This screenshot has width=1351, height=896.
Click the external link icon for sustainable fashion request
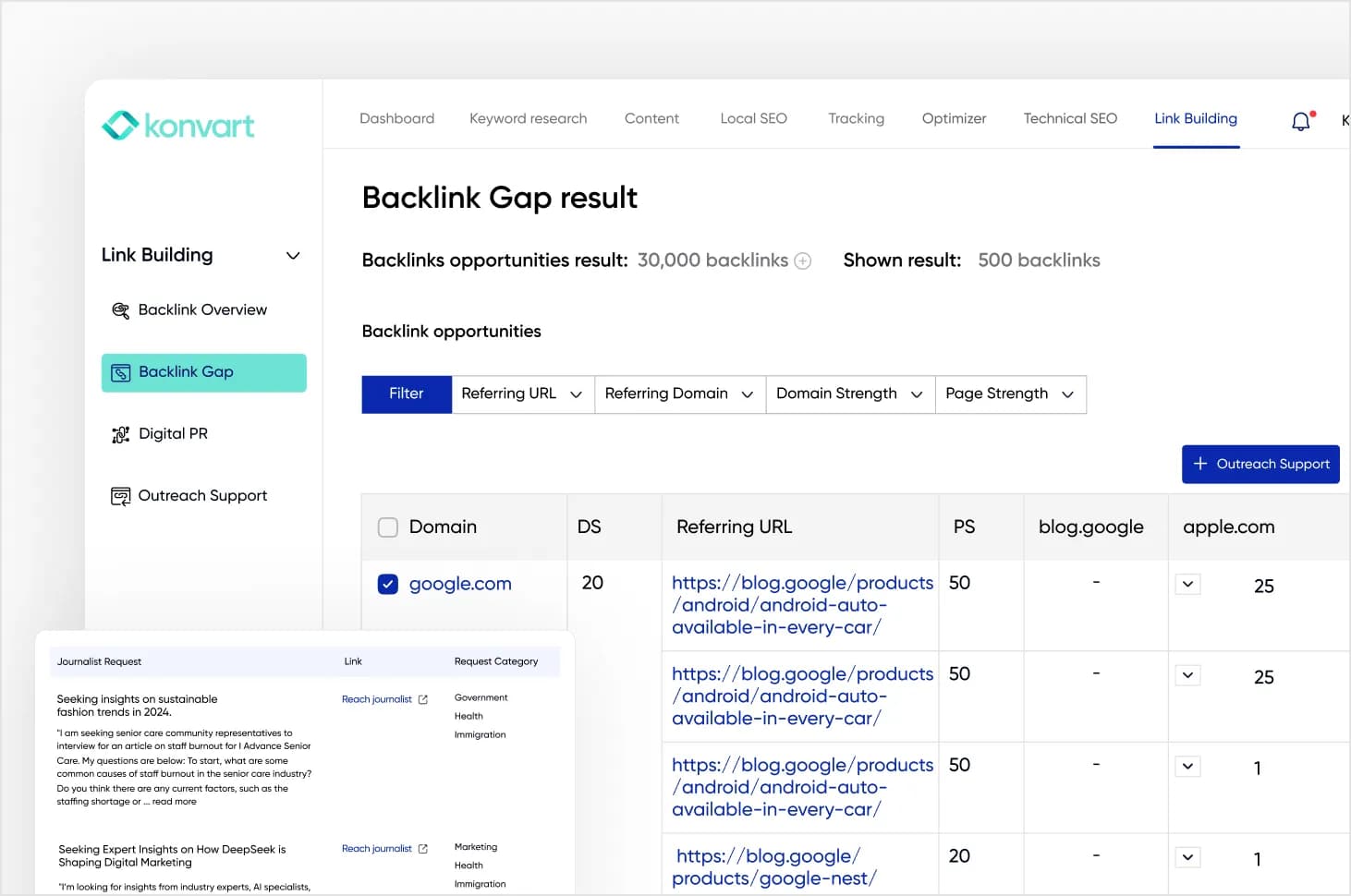click(x=423, y=699)
